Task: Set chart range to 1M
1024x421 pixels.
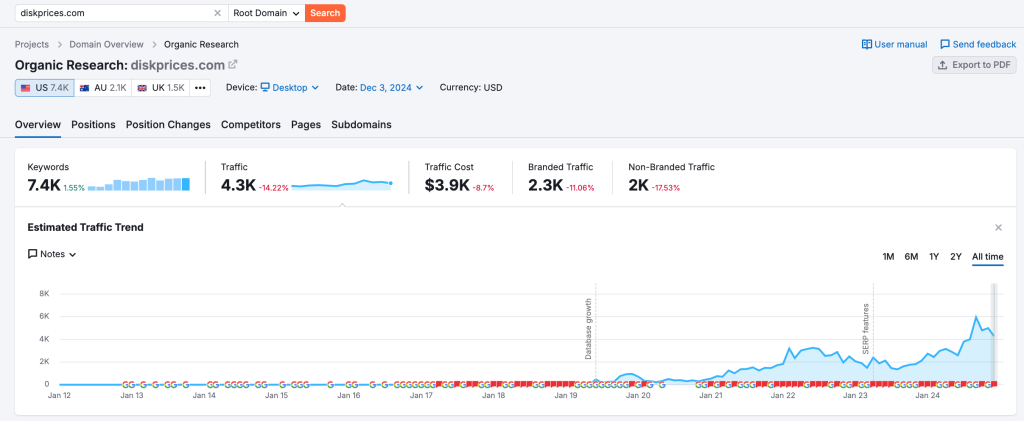Action: click(888, 257)
